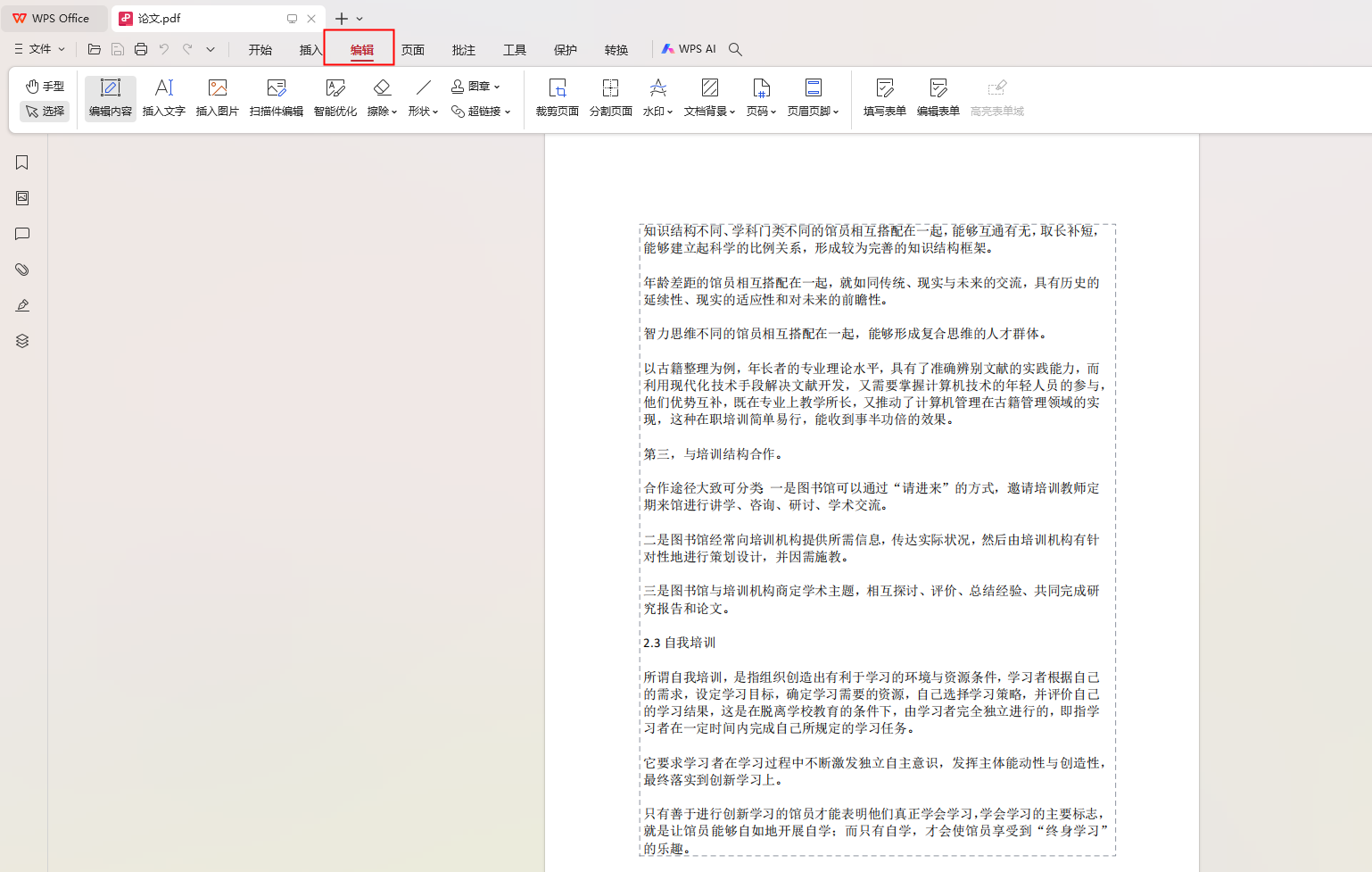This screenshot has width=1372, height=872.
Task: Click paragraph starting "知识结构不同"
Action: pos(872,239)
